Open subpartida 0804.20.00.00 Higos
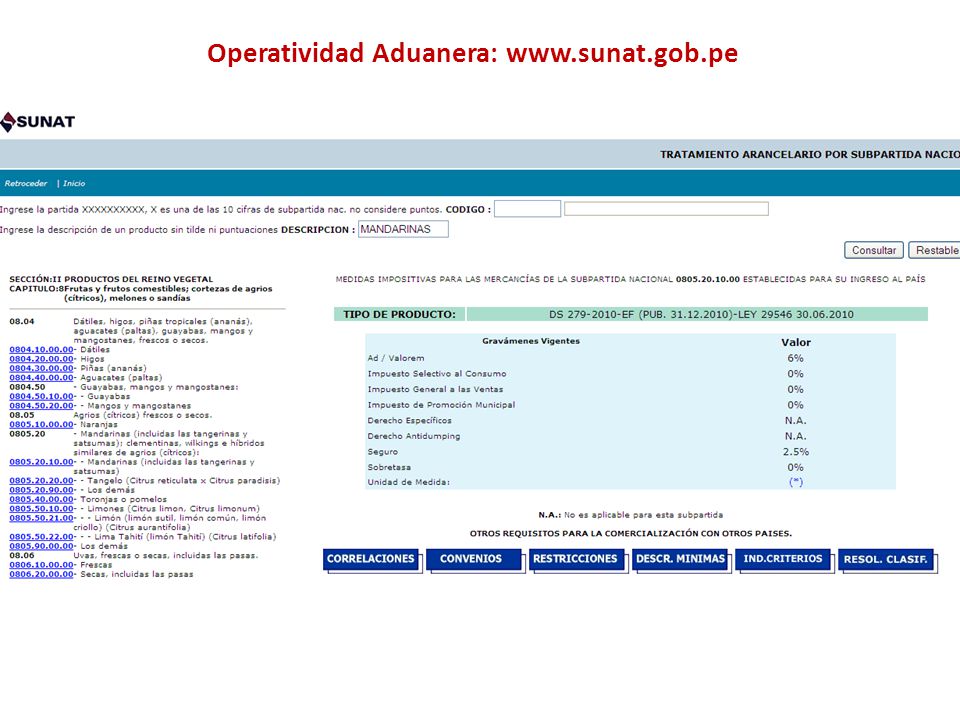The width and height of the screenshot is (960, 720). (x=42, y=359)
